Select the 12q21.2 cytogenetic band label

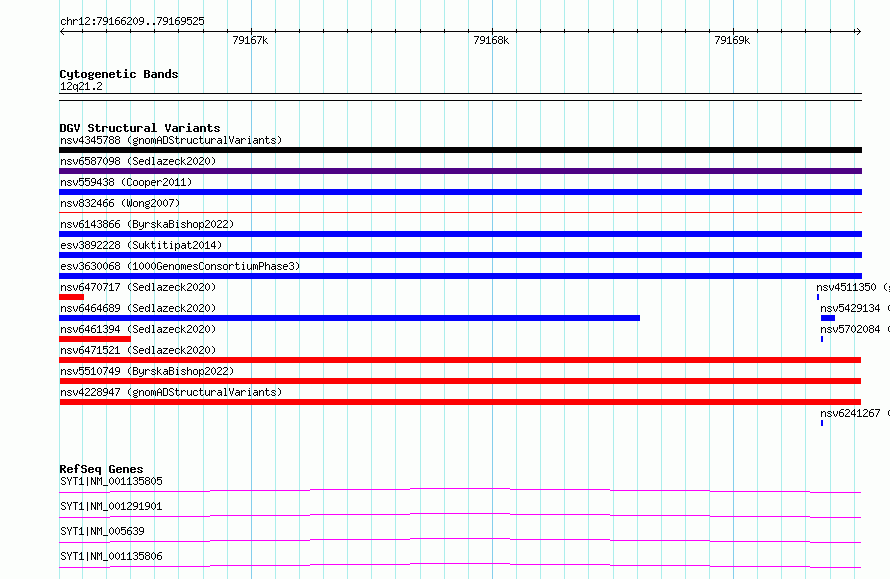81,86
